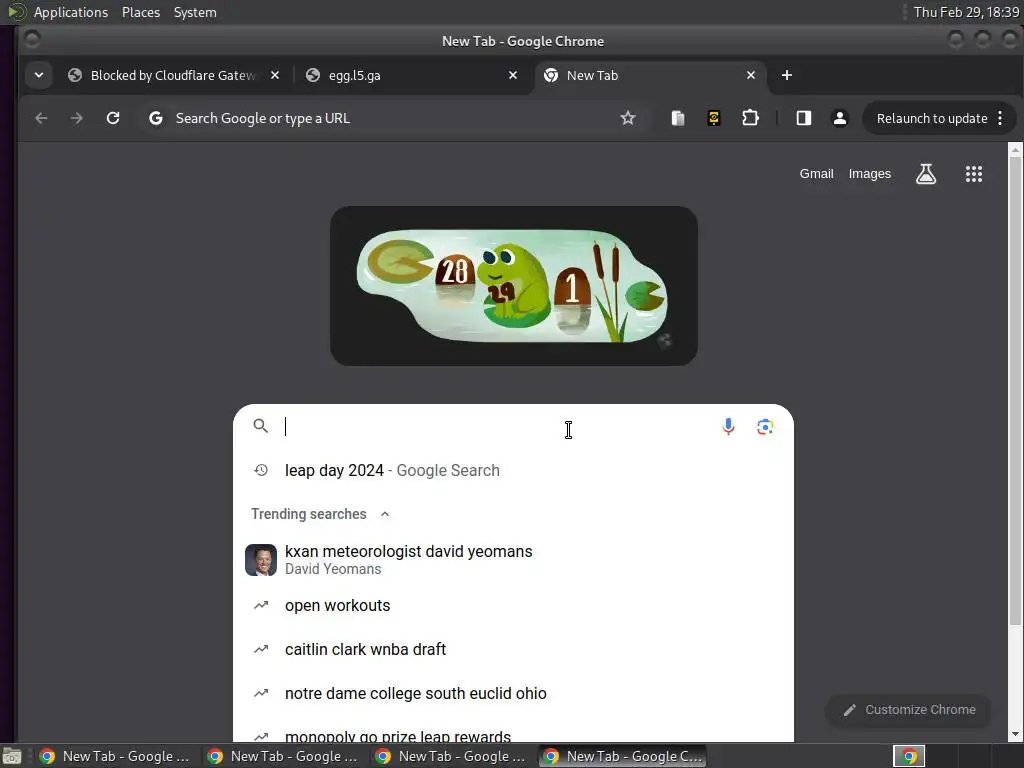Select 'leap day 2024' history suggestion
Screen dimensions: 1024x768
[x=513, y=470]
